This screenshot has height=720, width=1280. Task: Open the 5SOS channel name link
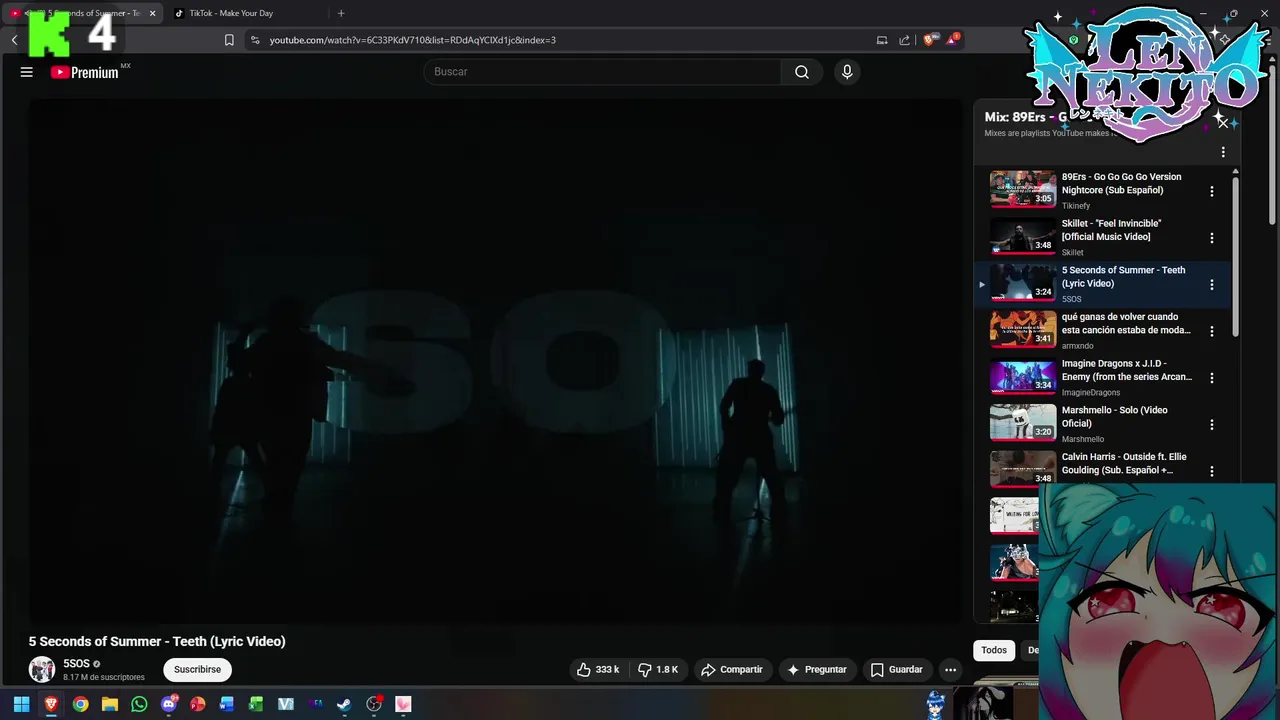pos(77,663)
